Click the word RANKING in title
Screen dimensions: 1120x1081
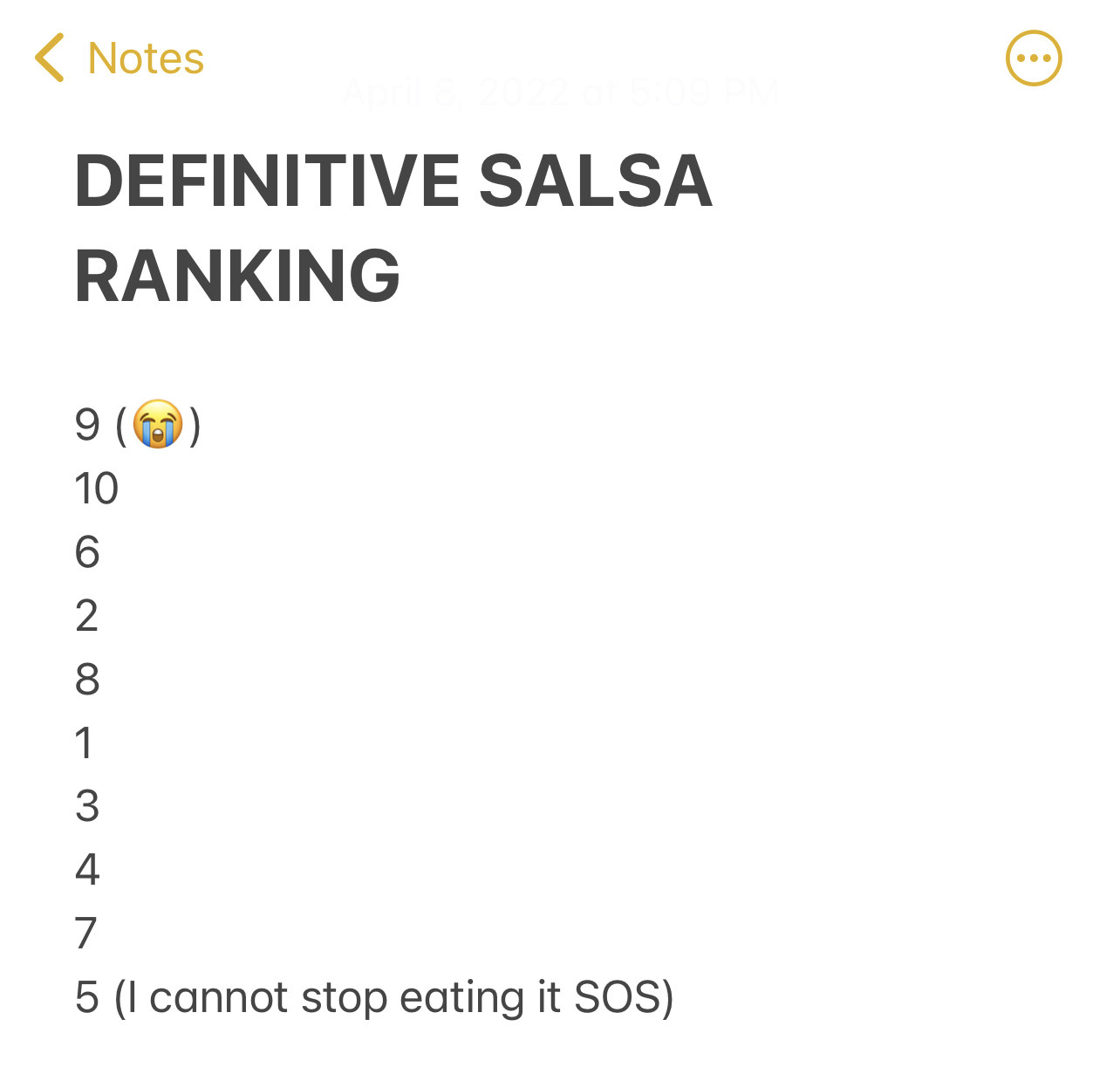tap(237, 276)
